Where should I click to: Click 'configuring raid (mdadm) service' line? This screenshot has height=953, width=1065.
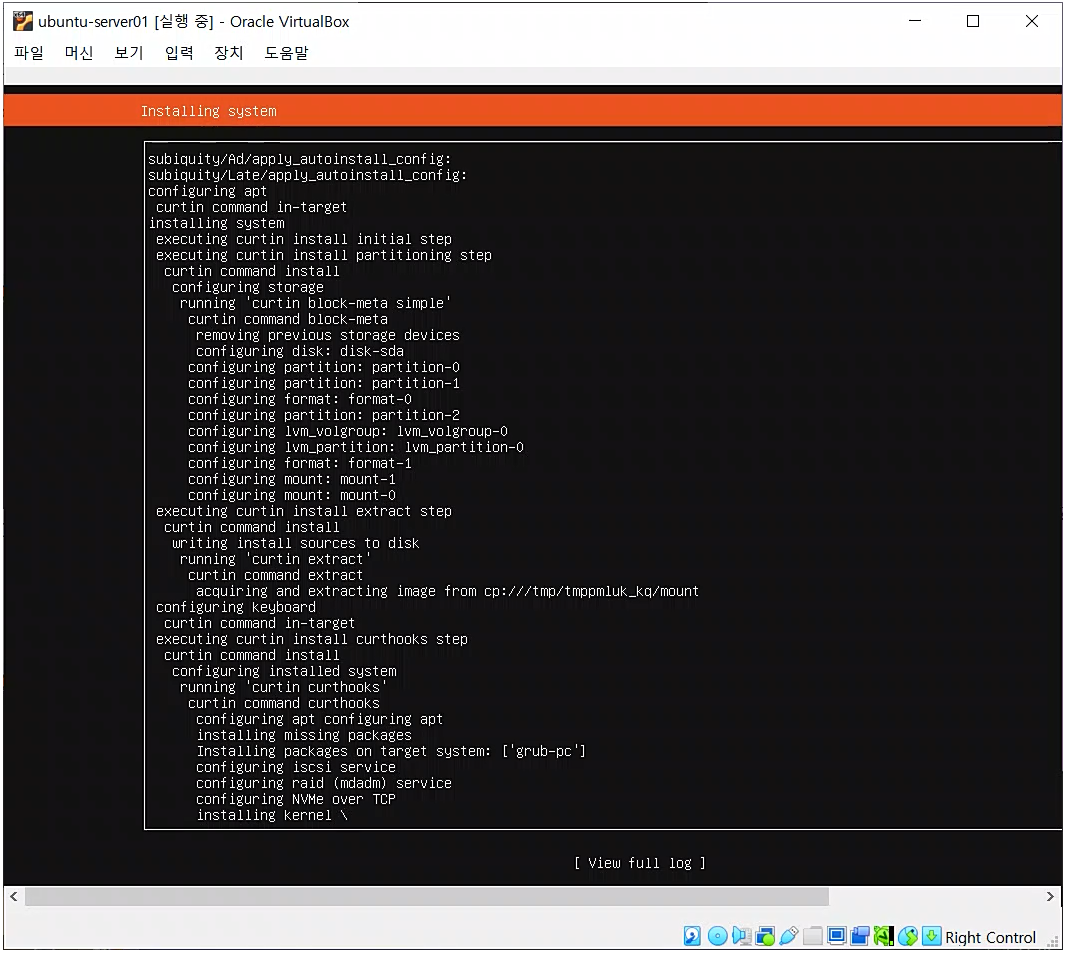point(324,783)
